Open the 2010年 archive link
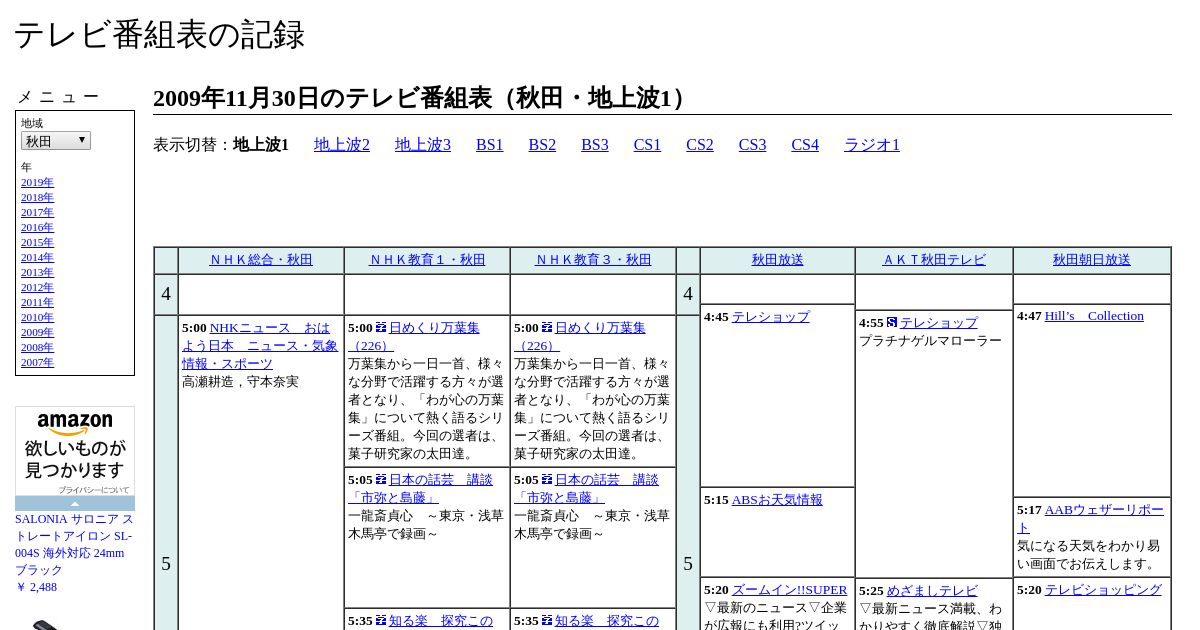Screen dimensions: 1200x630 (37, 317)
